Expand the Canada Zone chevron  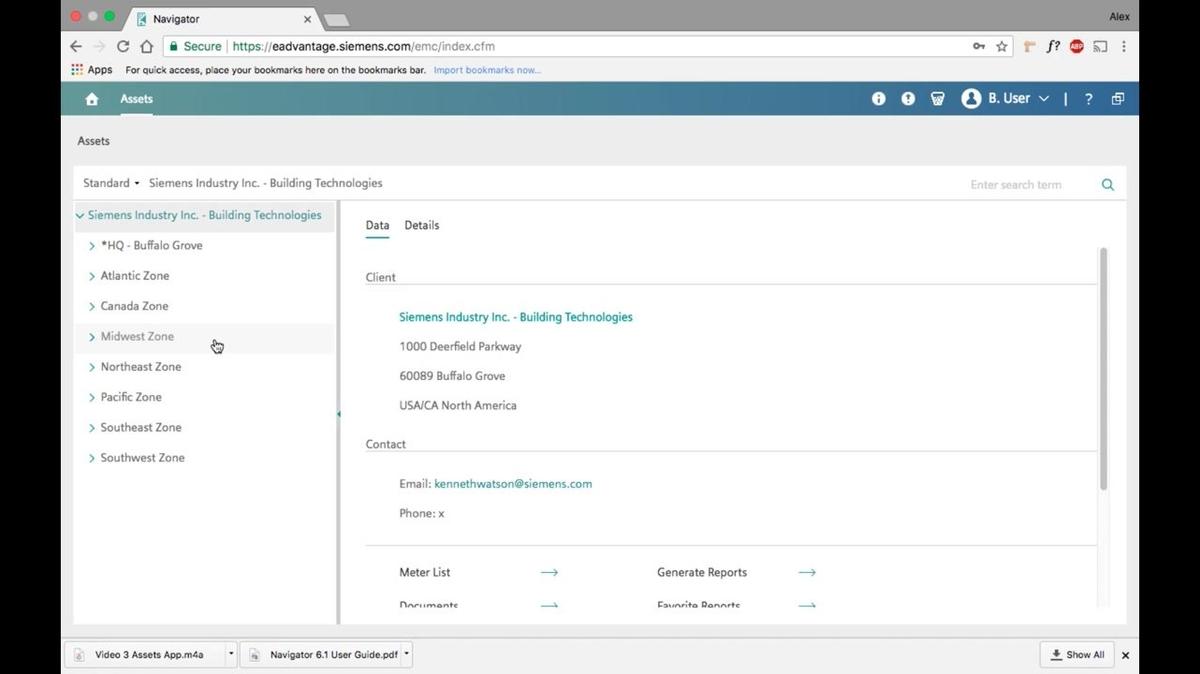click(92, 306)
